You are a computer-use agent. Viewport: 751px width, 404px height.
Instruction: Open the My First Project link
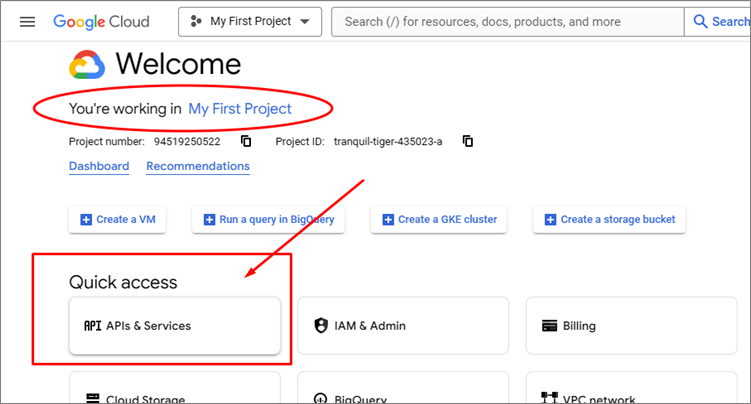click(x=239, y=109)
